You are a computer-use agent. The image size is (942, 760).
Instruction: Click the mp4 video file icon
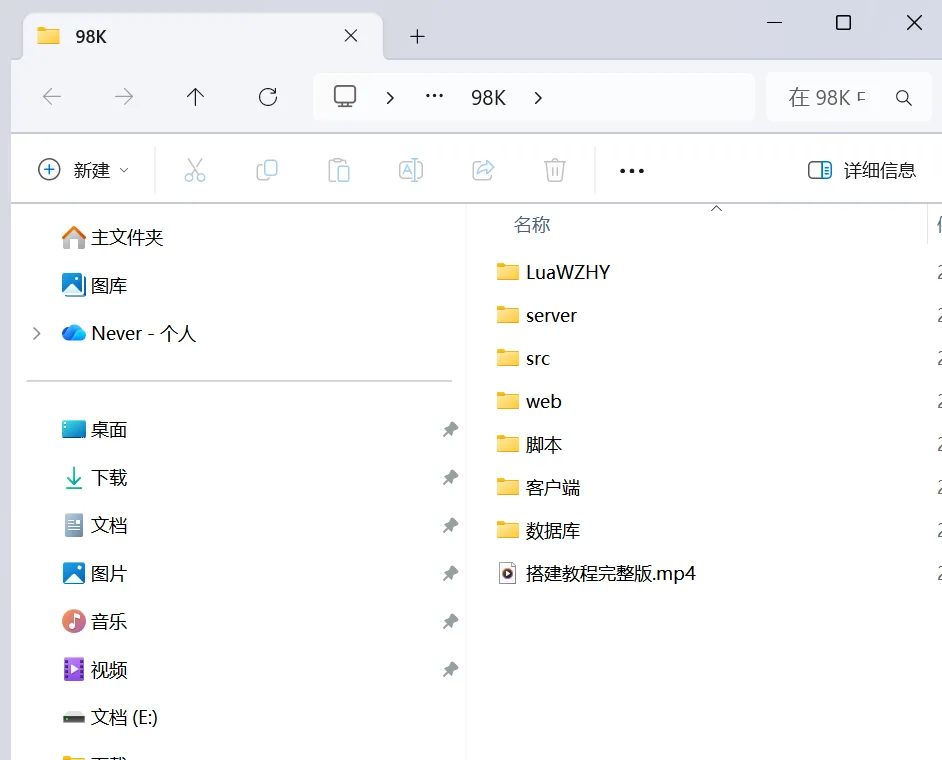point(508,574)
